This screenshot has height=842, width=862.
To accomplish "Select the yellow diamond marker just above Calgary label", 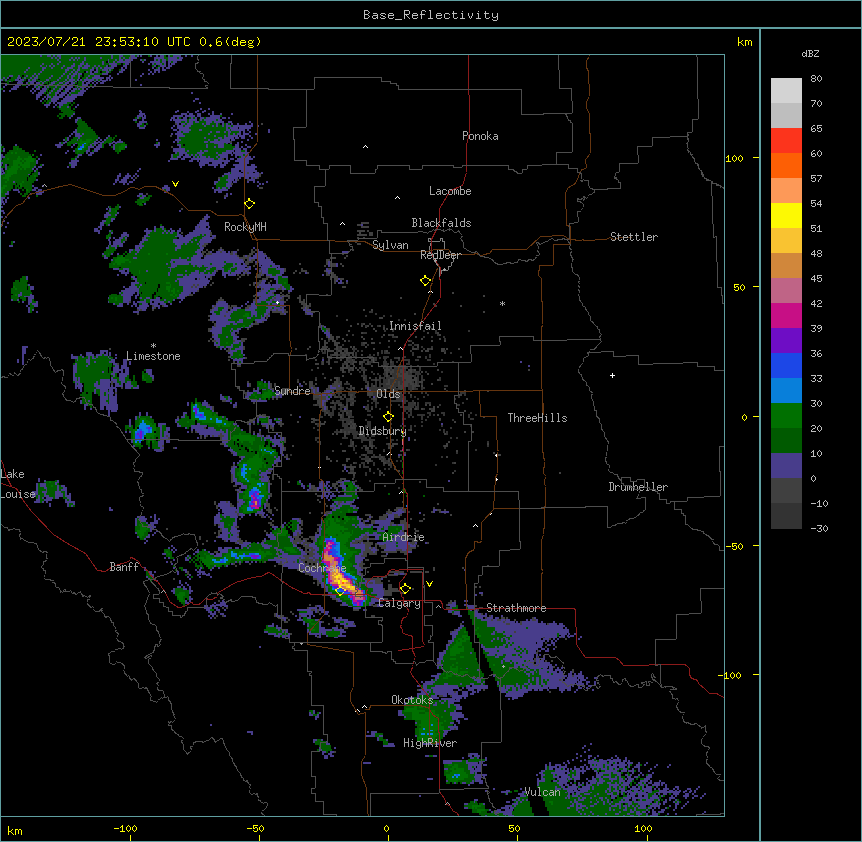I will pyautogui.click(x=406, y=589).
